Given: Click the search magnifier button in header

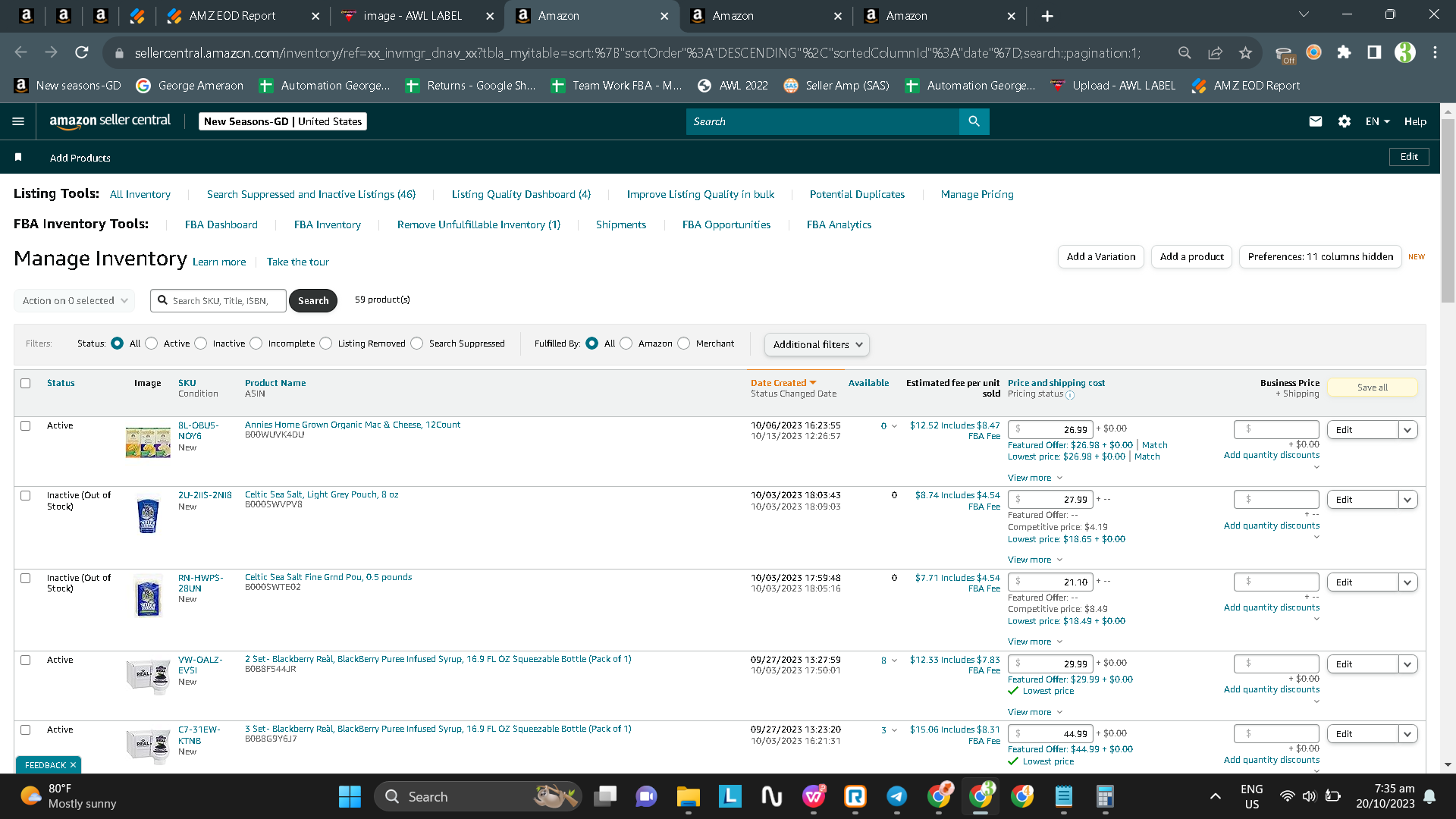Looking at the screenshot, I should click(974, 121).
